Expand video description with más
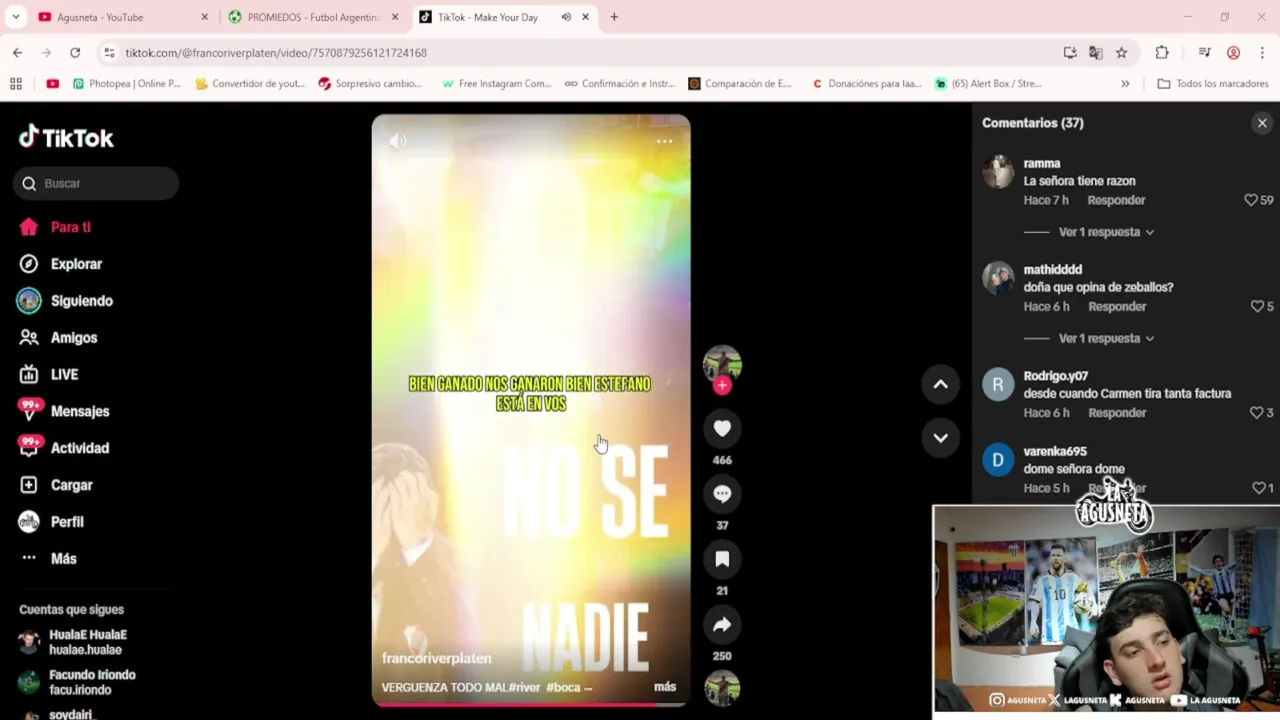1280x720 pixels. tap(665, 687)
